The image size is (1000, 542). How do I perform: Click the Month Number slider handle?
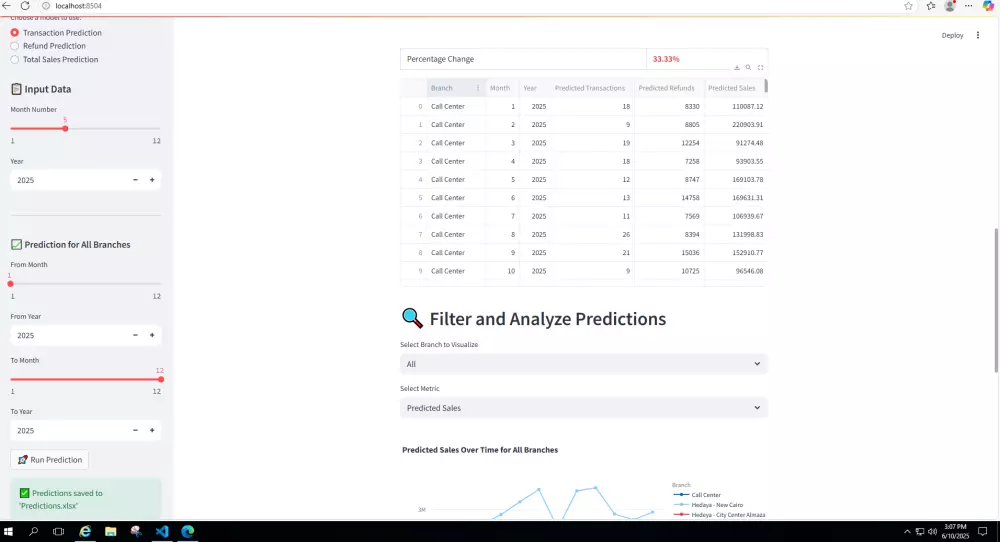65,129
